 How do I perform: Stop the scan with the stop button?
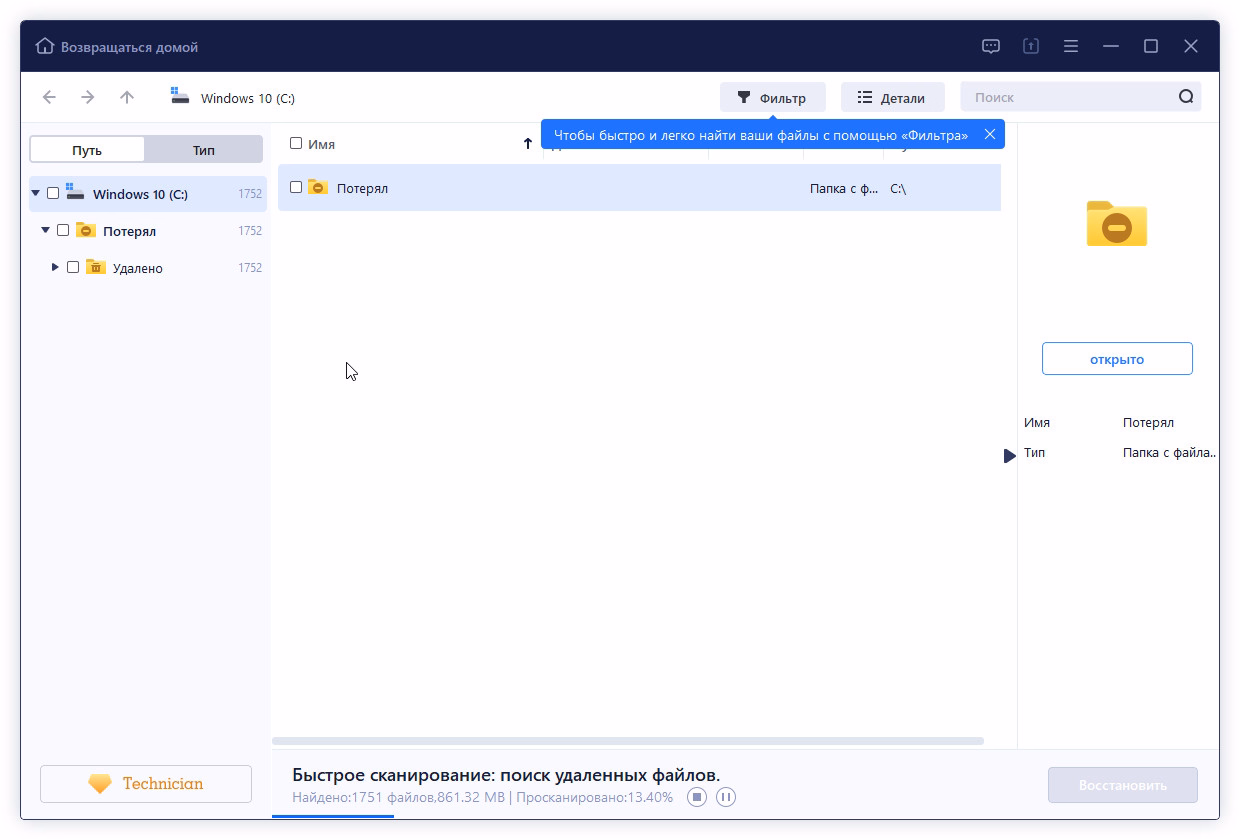coord(697,797)
